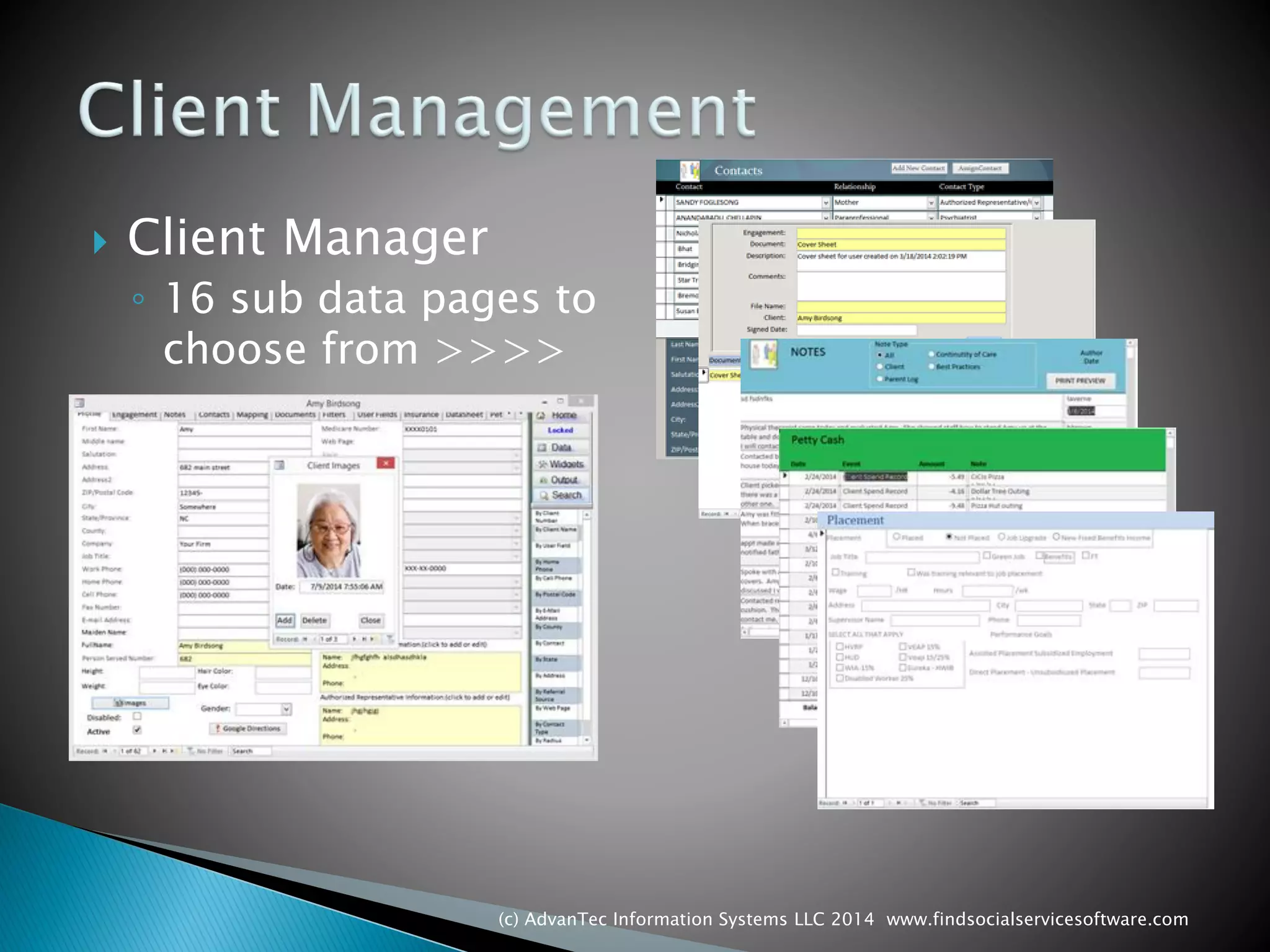Open the Data section in the side panel
Screen dimensions: 1270x952
[x=562, y=447]
